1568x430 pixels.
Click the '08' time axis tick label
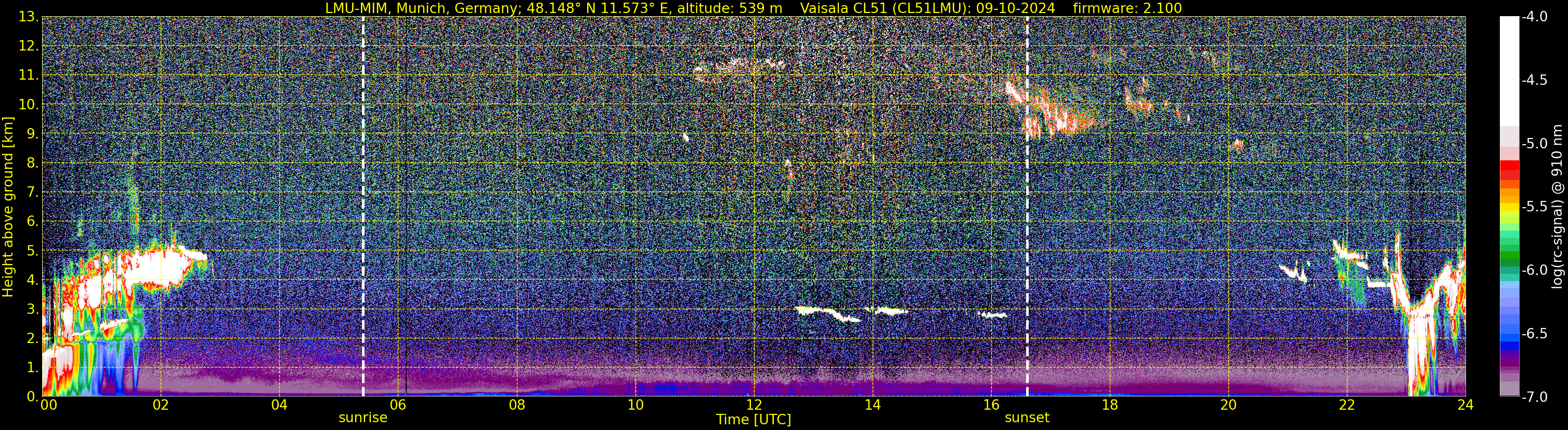pyautogui.click(x=517, y=405)
